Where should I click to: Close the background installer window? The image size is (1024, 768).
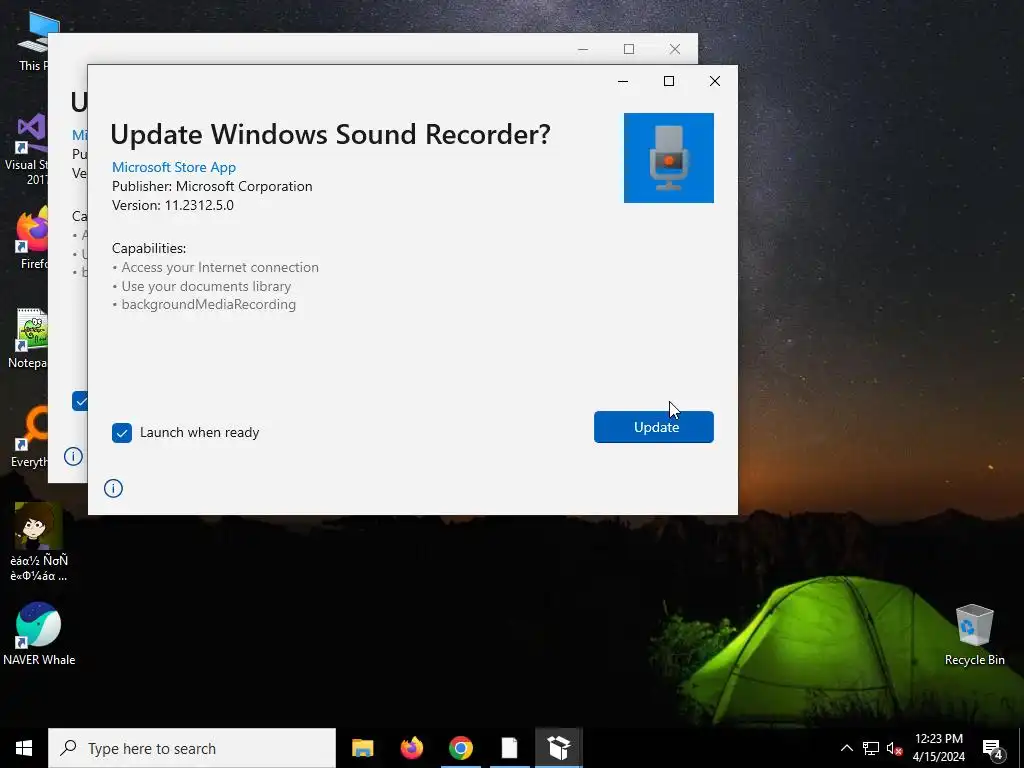(675, 49)
